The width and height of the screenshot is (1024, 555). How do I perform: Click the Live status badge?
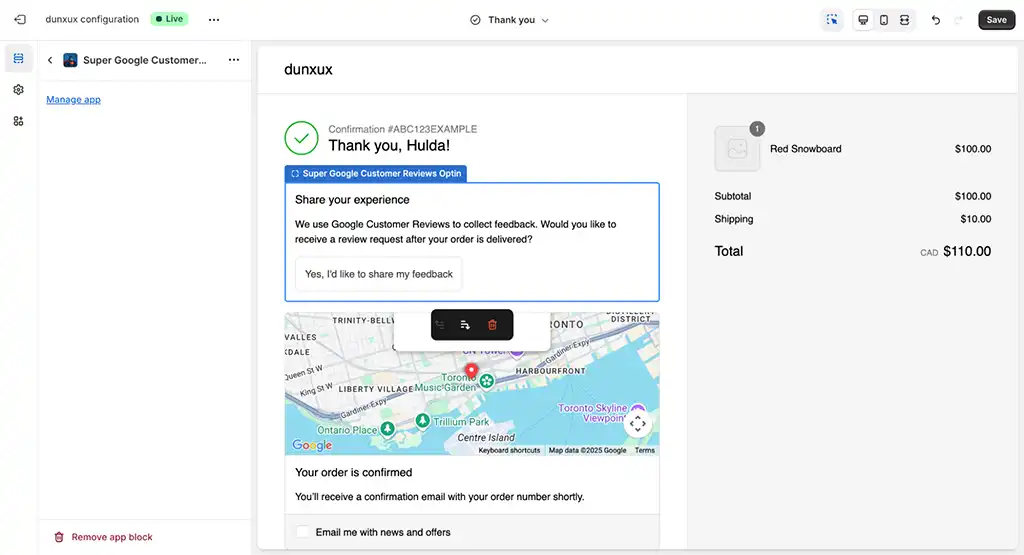[x=169, y=19]
